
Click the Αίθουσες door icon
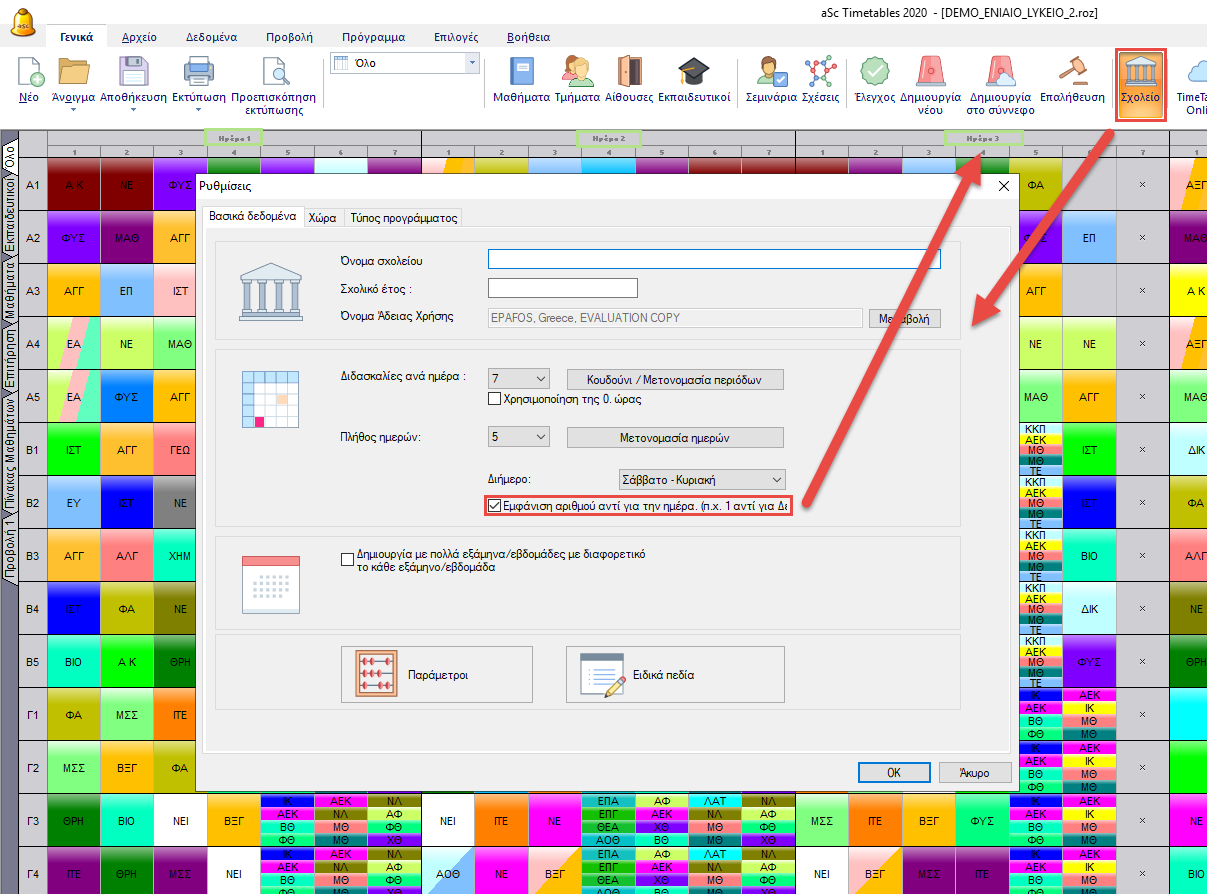(629, 73)
